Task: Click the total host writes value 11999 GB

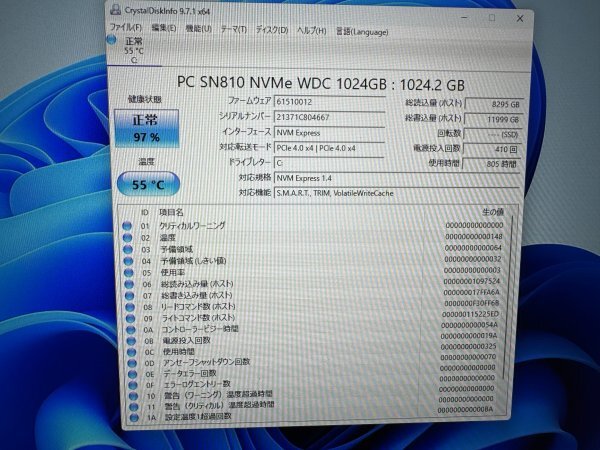Action: point(494,119)
